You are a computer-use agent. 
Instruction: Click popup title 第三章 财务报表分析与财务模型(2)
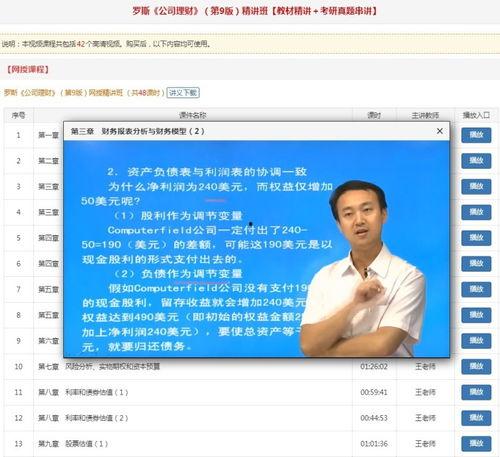point(137,131)
